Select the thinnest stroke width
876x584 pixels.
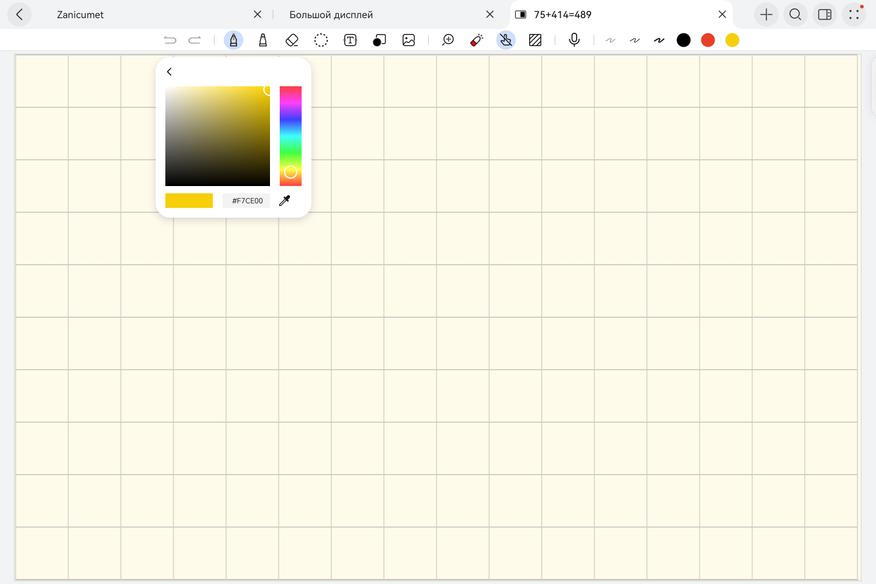[x=610, y=40]
